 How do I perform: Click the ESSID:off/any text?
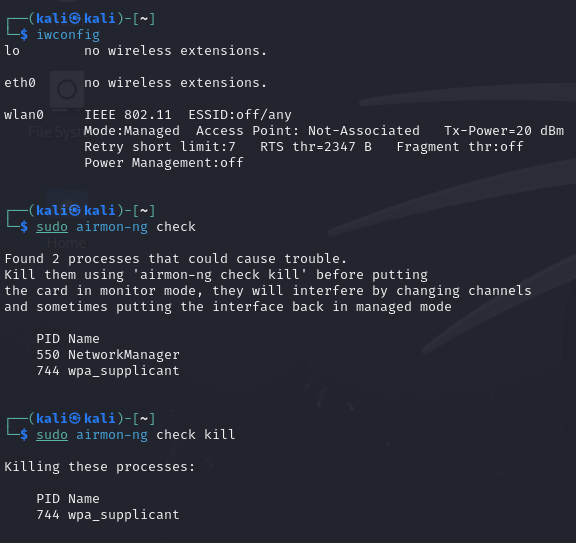coord(240,115)
